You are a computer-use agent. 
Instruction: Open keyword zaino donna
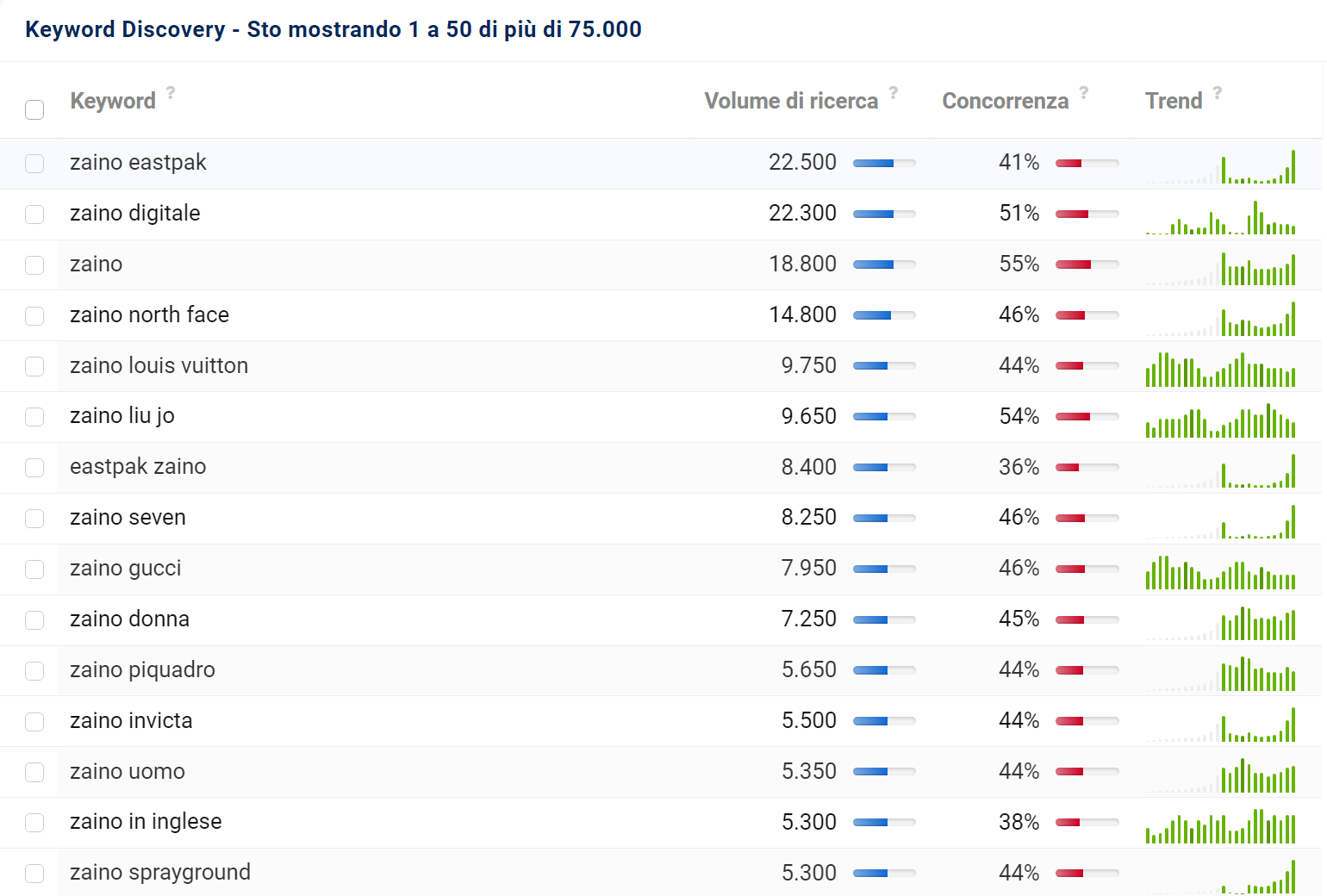pyautogui.click(x=129, y=619)
